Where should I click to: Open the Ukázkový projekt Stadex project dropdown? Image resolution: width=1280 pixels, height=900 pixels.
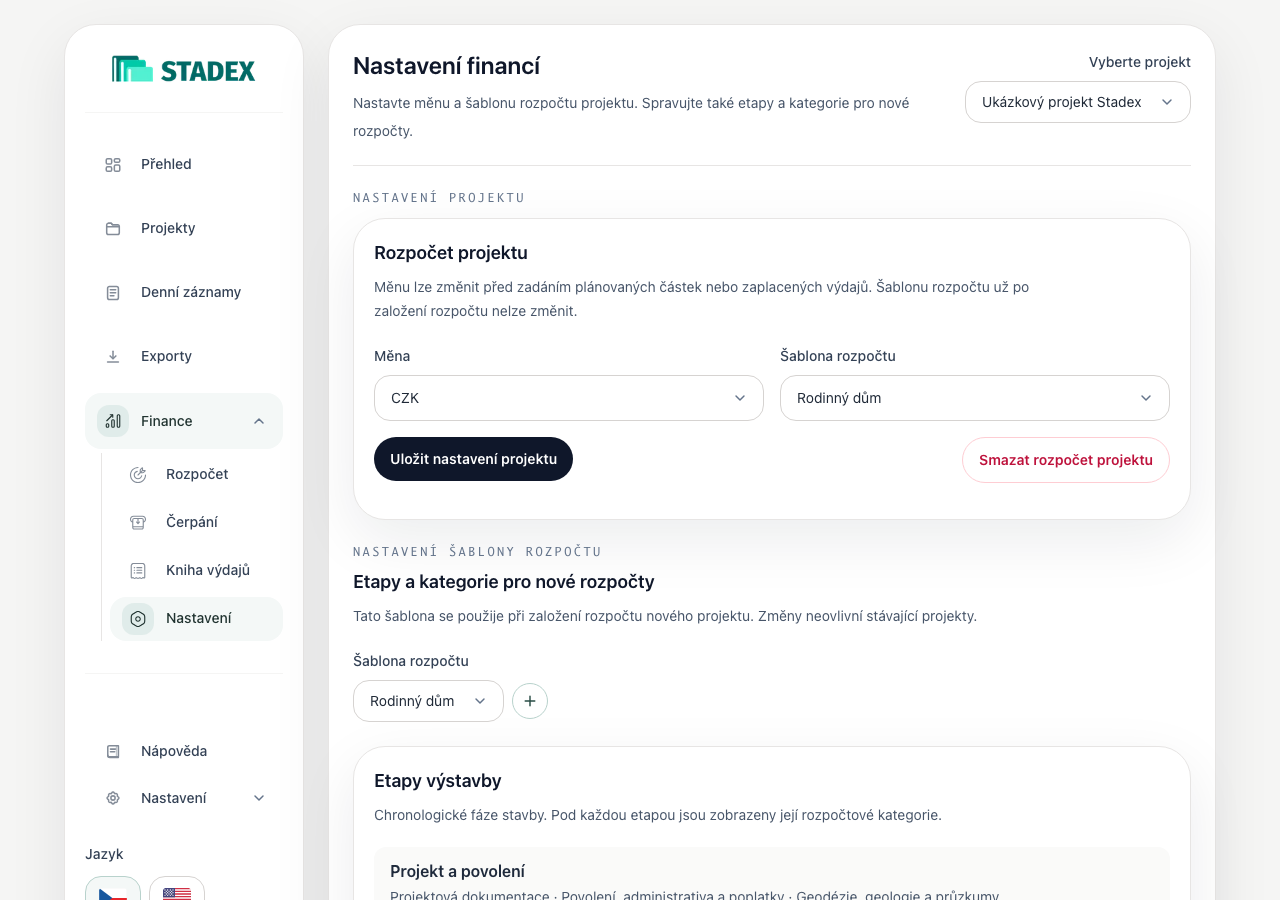pyautogui.click(x=1078, y=102)
